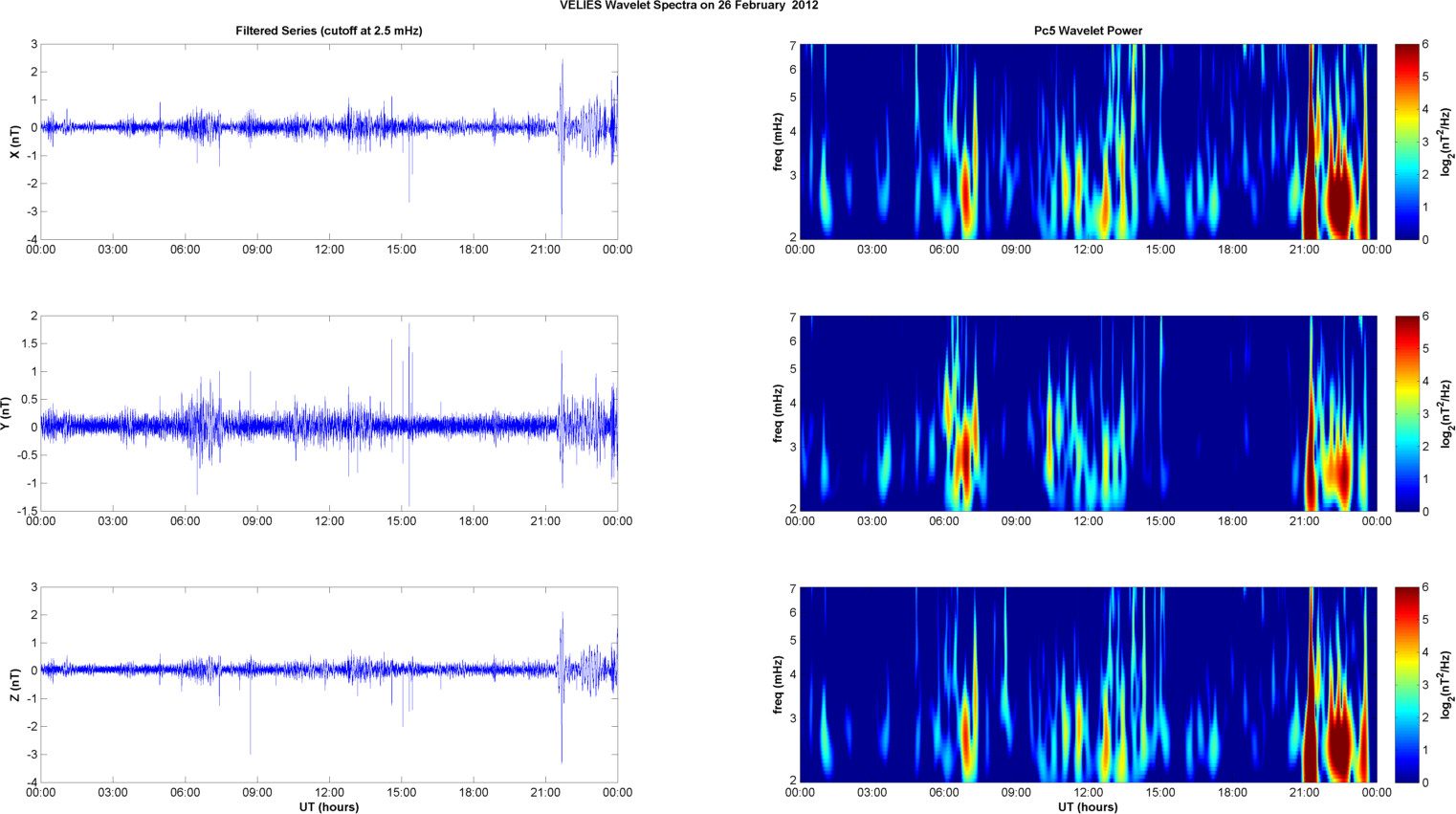Screen dimensions: 1456x814
Task: Click the top Pc5 wavelet power spectrogram
Action: pyautogui.click(x=1088, y=142)
